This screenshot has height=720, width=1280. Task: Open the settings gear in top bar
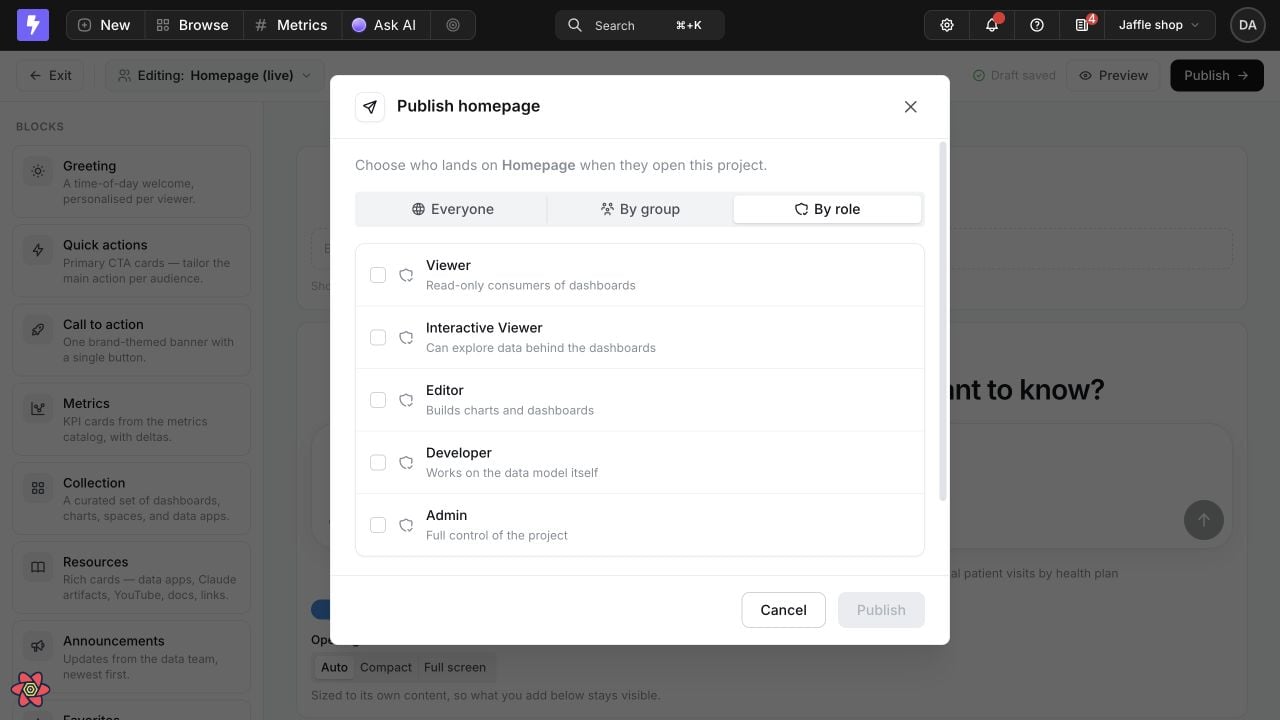947,25
